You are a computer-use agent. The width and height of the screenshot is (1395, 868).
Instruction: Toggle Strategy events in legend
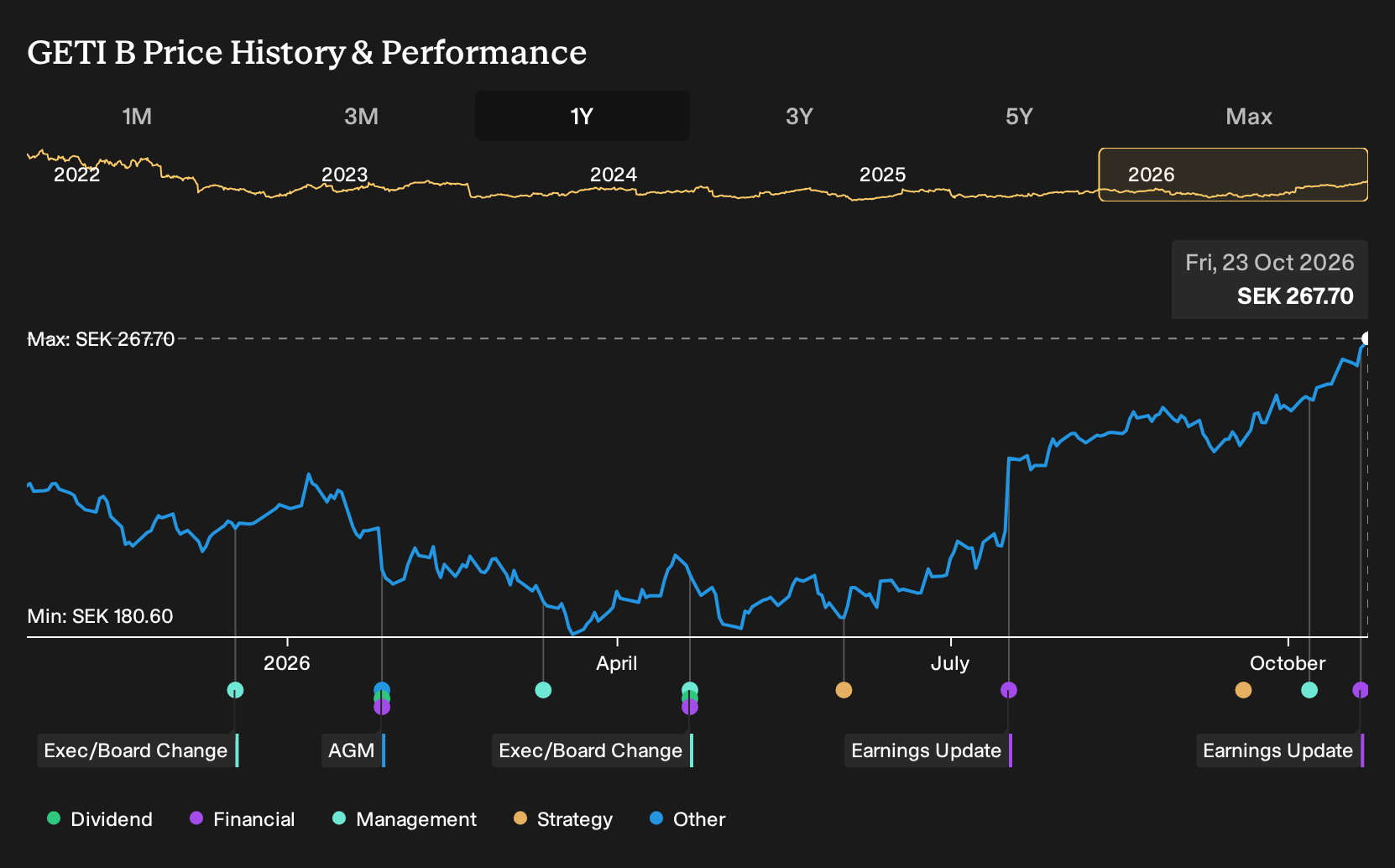[563, 819]
